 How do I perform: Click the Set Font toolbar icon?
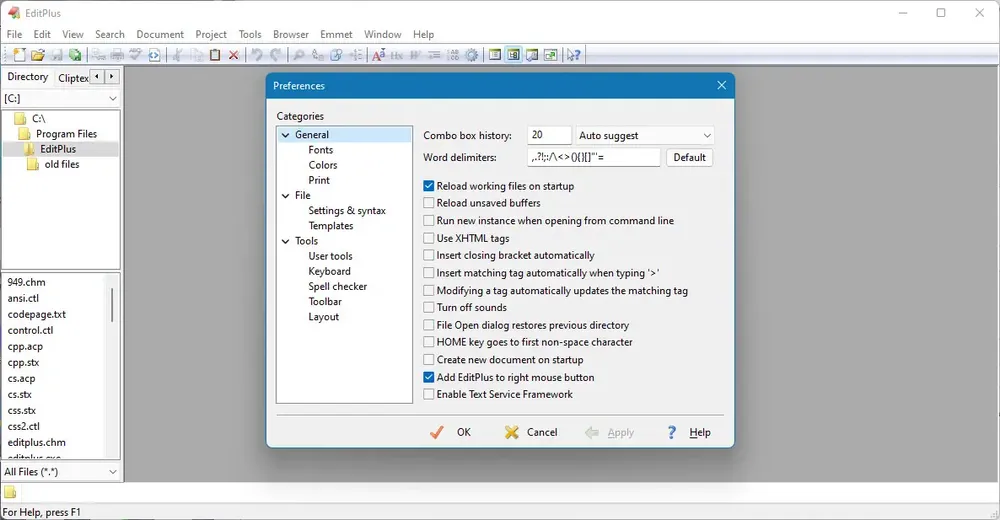tap(378, 55)
